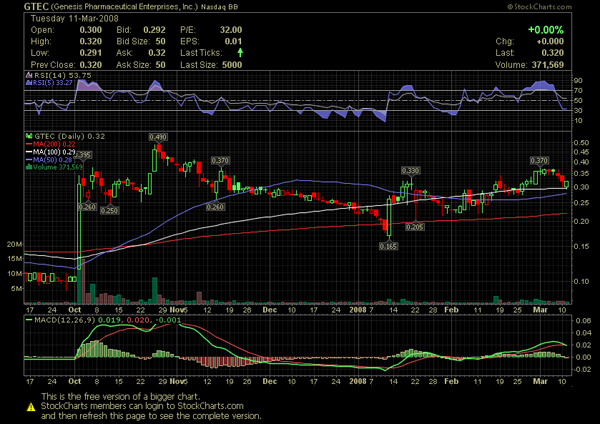The image size is (600, 424).
Task: Click the 5M volume axis label
Action: tap(16, 289)
